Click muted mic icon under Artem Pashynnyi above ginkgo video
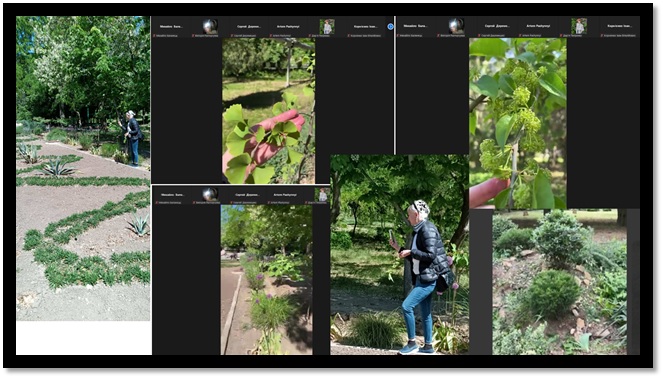Image resolution: width=663 pixels, height=378 pixels. coord(270,36)
